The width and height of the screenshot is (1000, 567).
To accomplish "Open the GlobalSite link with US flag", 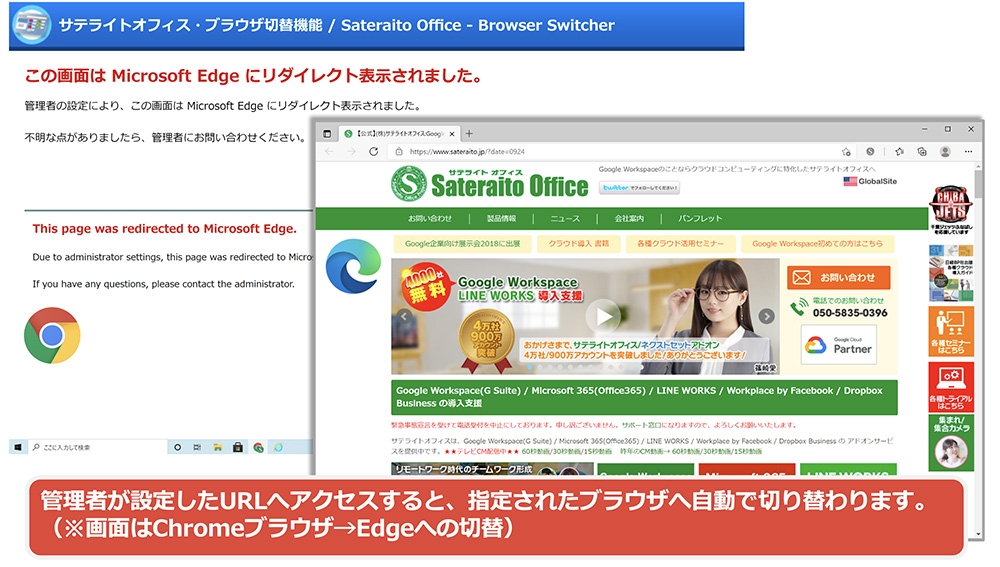I will (870, 181).
